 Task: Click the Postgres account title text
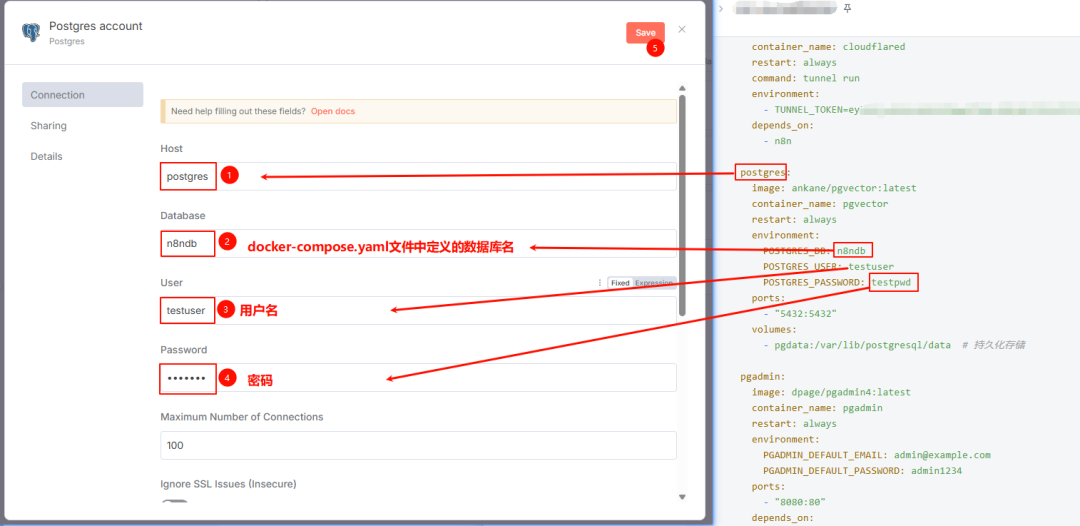[96, 26]
